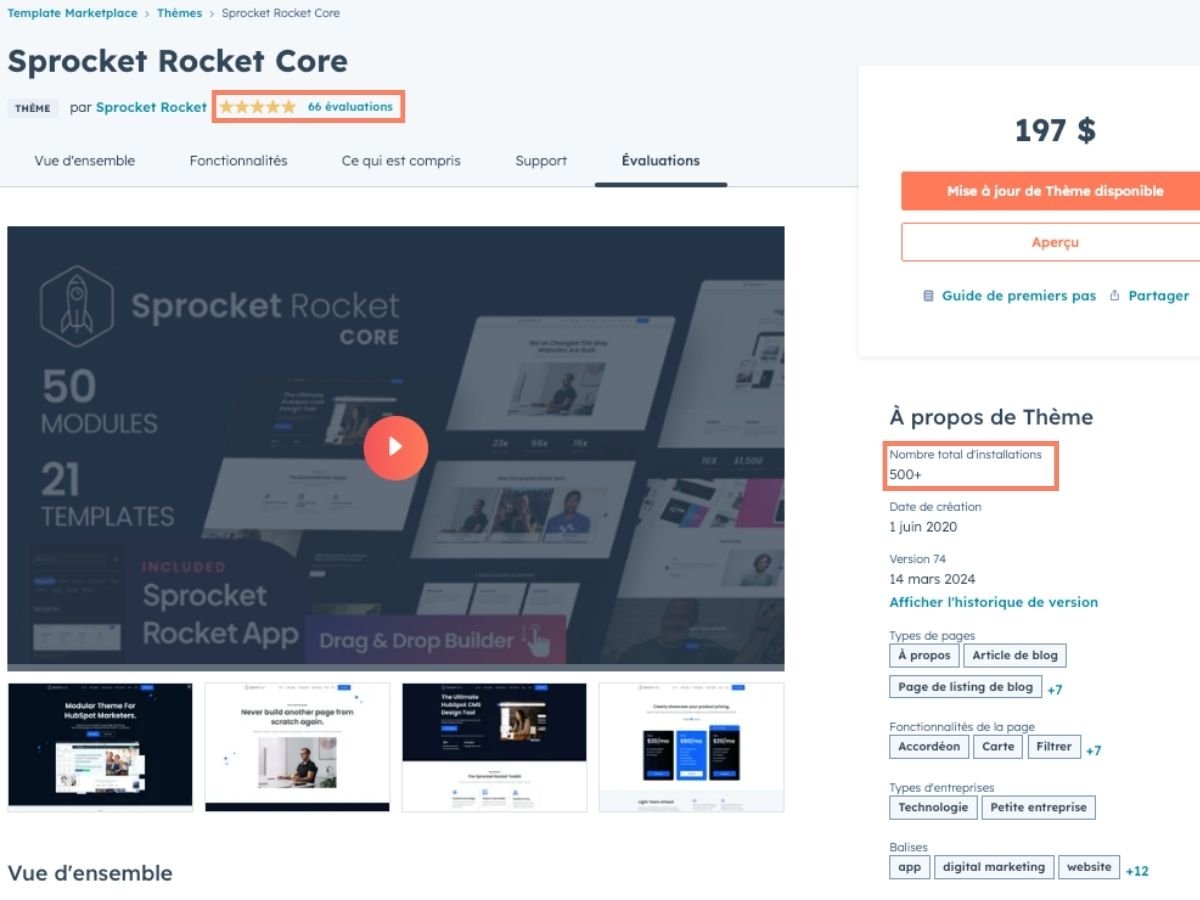
Task: Click the 500+ installations value
Action: pos(906,475)
